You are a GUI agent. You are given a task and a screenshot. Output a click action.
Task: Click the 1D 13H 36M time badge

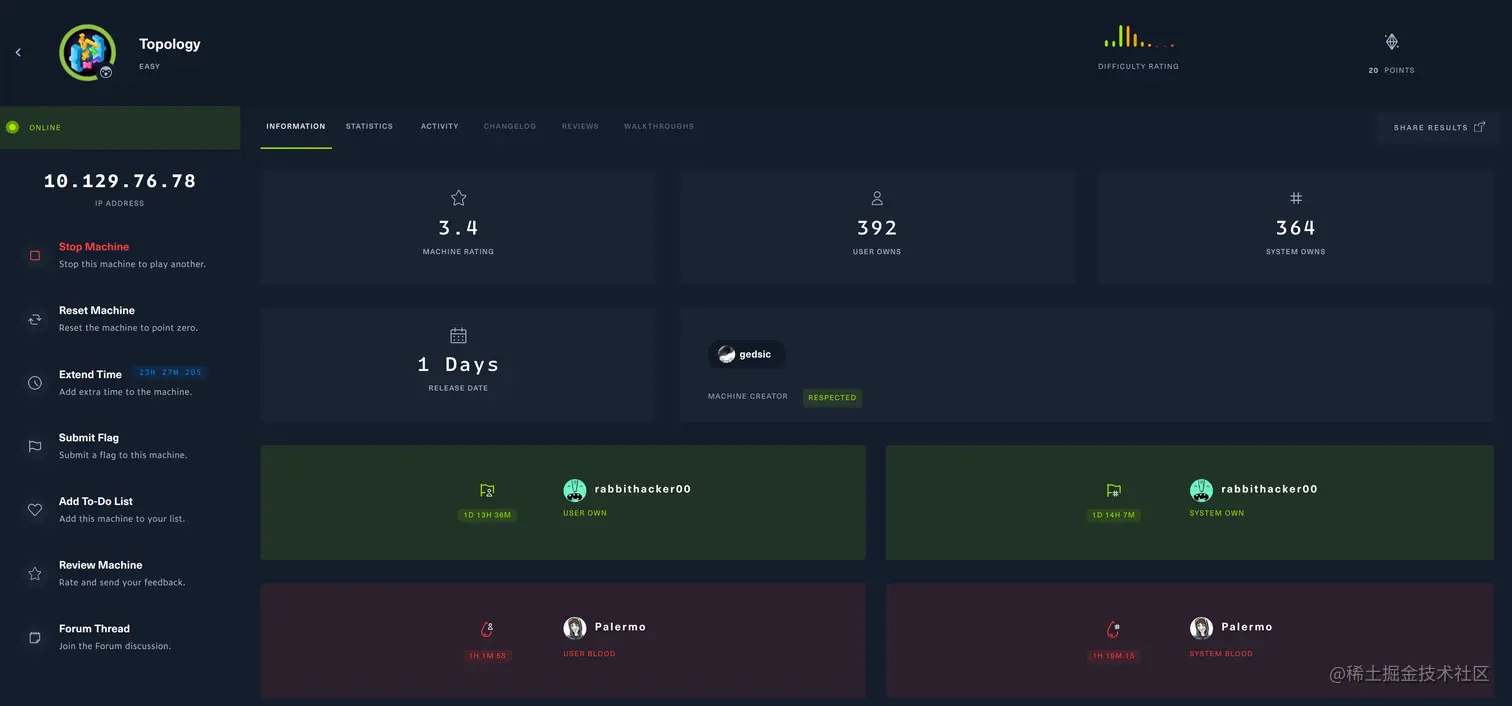[487, 514]
